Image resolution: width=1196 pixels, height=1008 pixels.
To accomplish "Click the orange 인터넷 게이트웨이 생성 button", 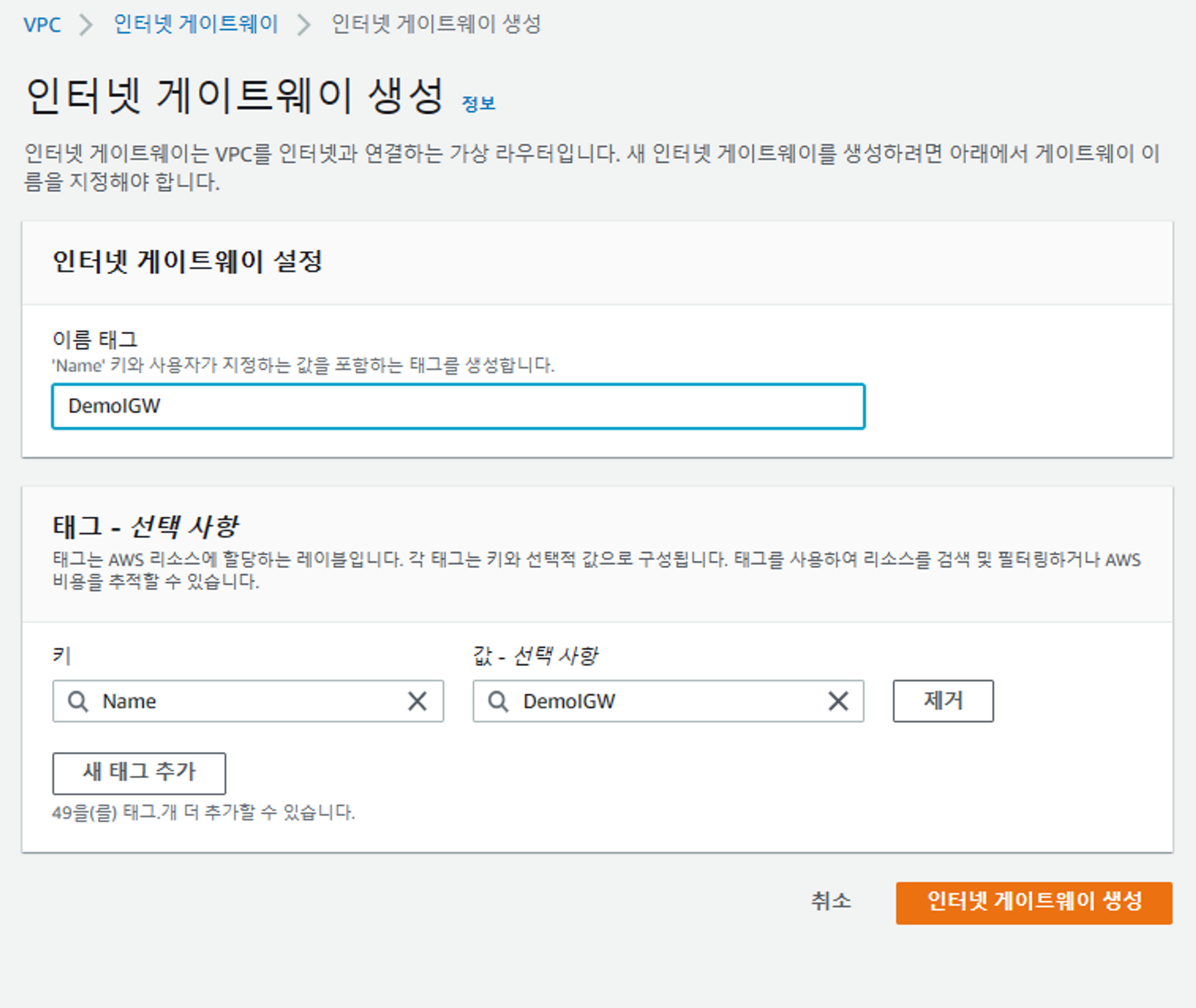I will click(x=1033, y=902).
